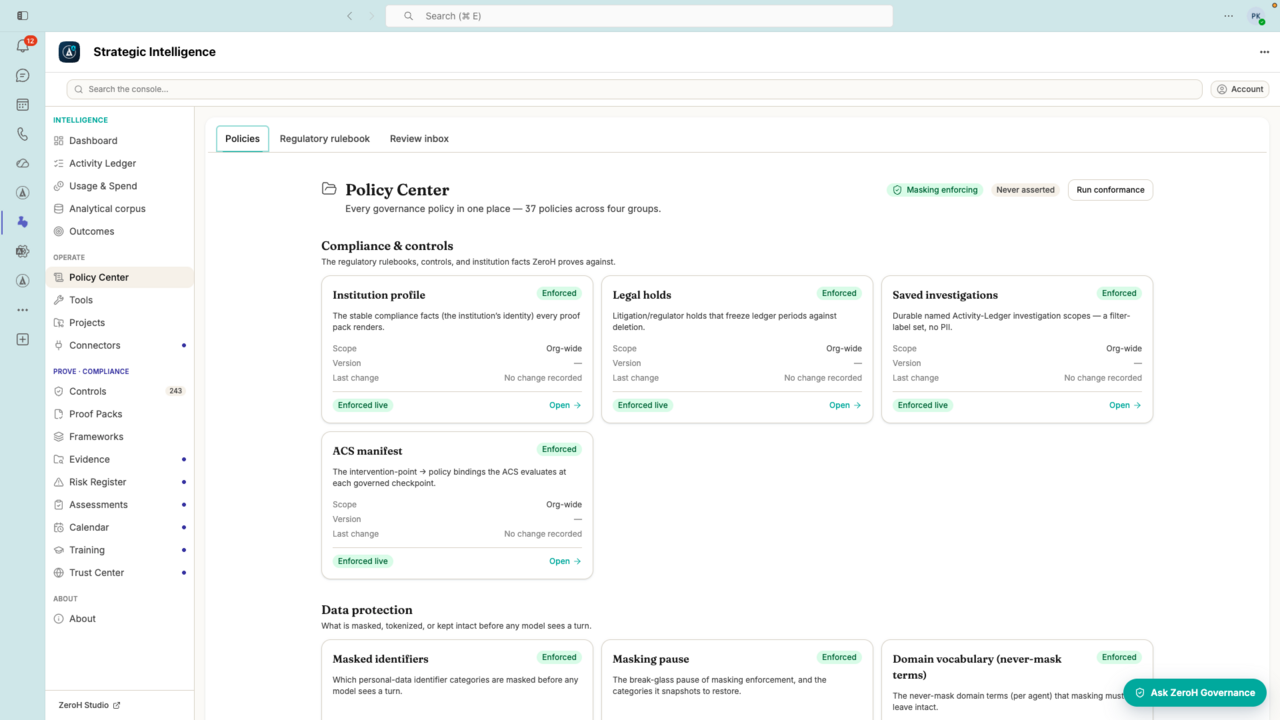Open Tools in sidebar
Screen dimensions: 1280x720
point(120,300)
